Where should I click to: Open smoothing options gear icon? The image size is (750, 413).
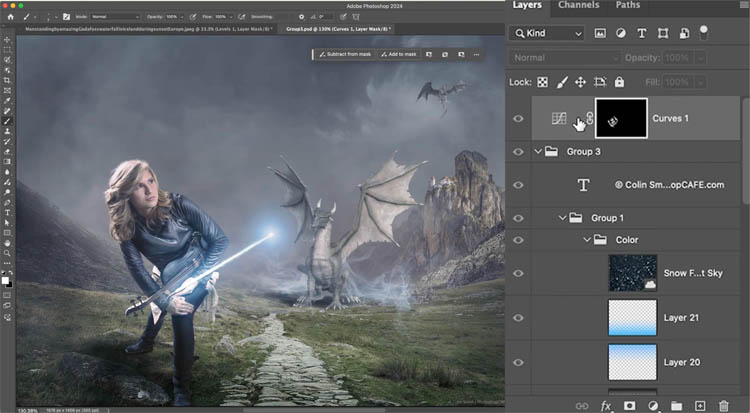click(301, 17)
